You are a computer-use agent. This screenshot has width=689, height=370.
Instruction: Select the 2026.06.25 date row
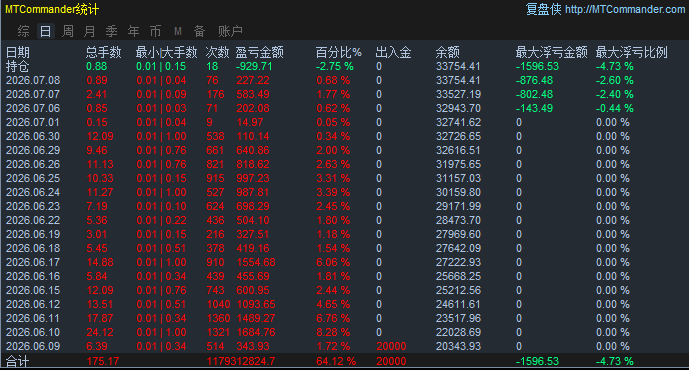33,178
